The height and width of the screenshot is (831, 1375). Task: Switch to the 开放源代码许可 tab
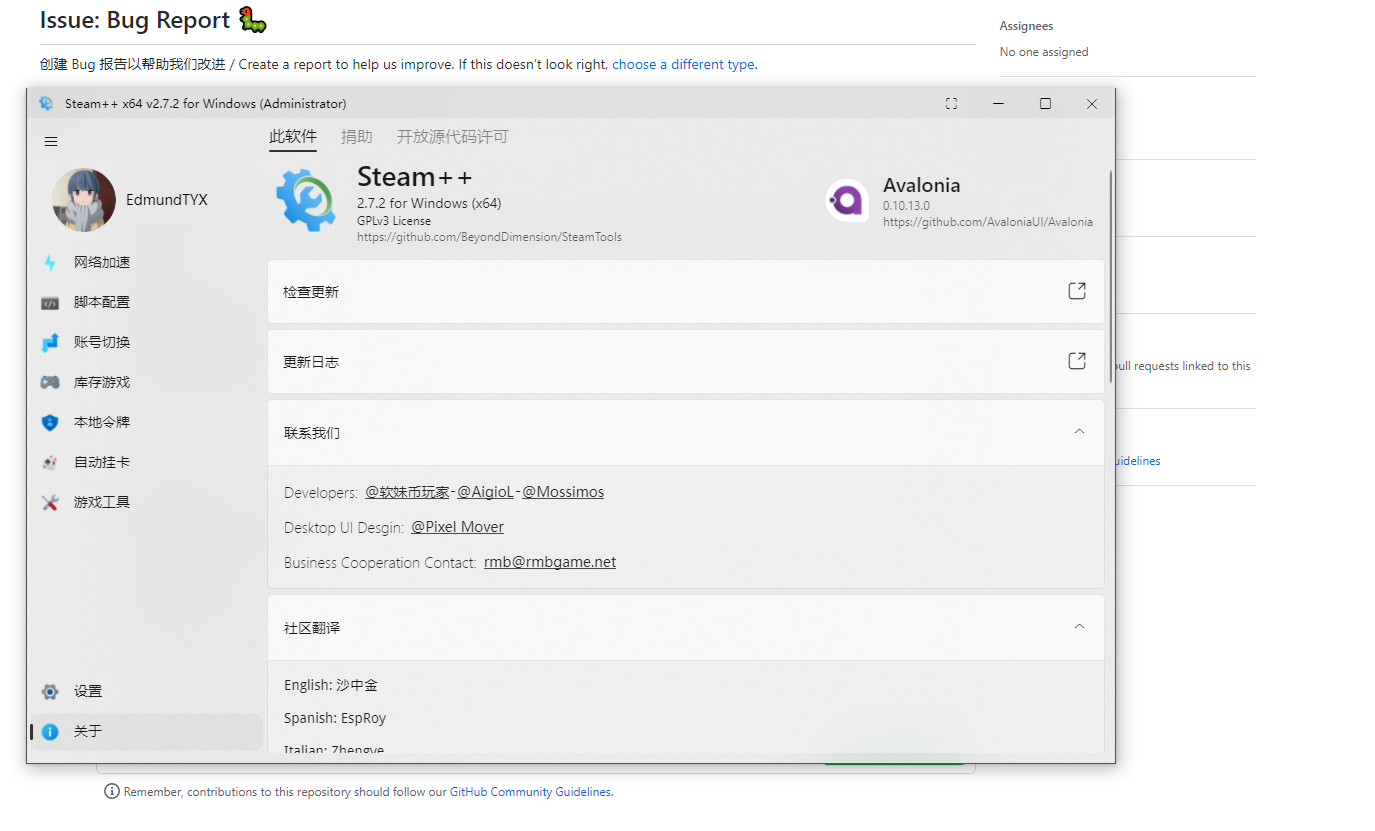pyautogui.click(x=450, y=137)
